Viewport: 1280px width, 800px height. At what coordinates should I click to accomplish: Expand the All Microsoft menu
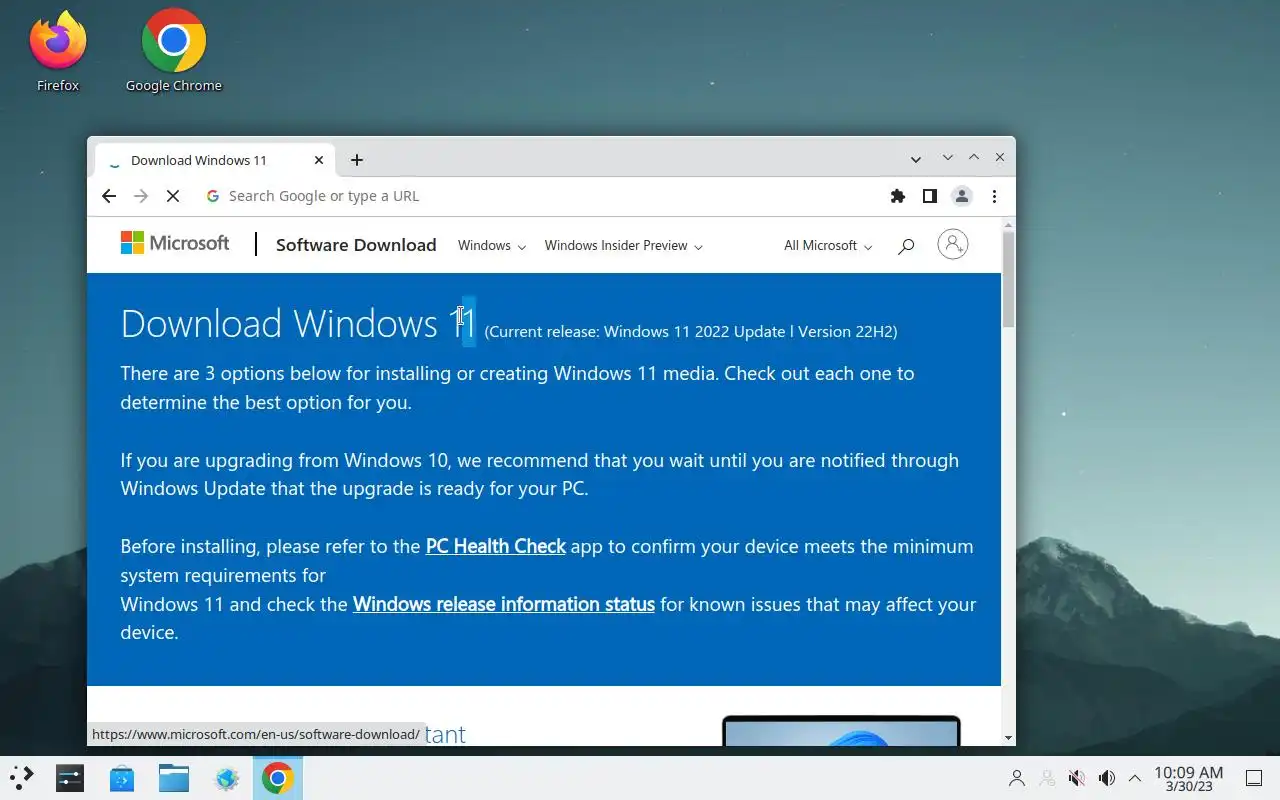click(828, 245)
